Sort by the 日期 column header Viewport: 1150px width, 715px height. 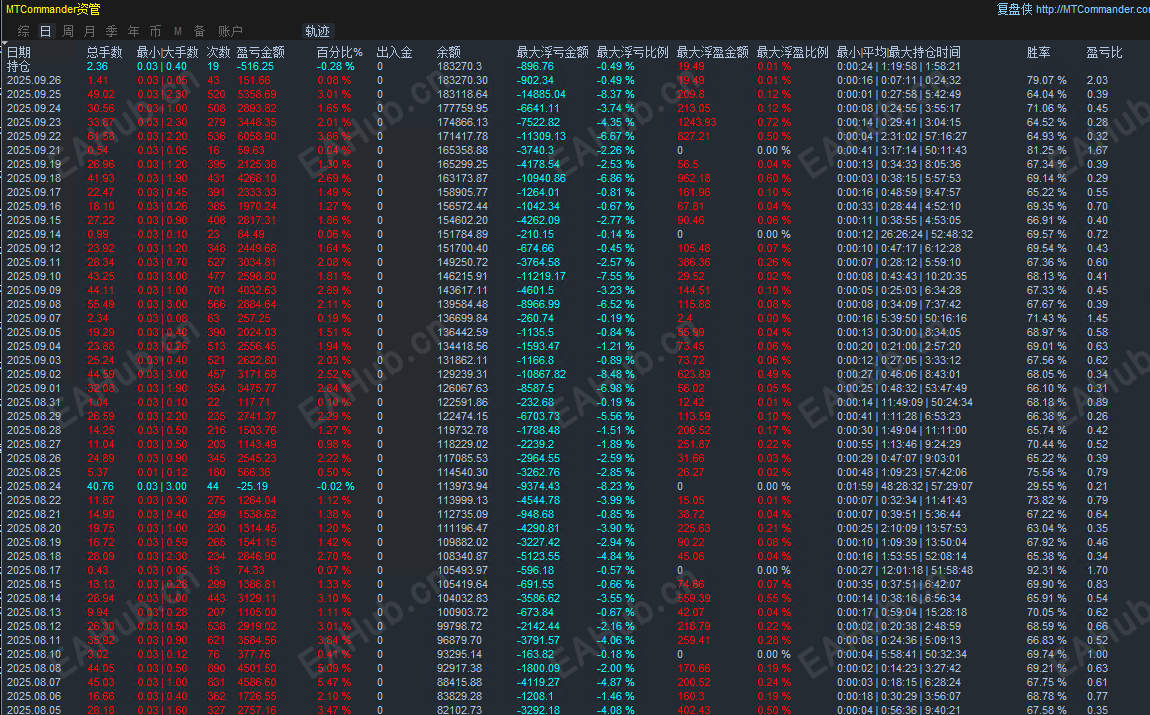coord(19,52)
